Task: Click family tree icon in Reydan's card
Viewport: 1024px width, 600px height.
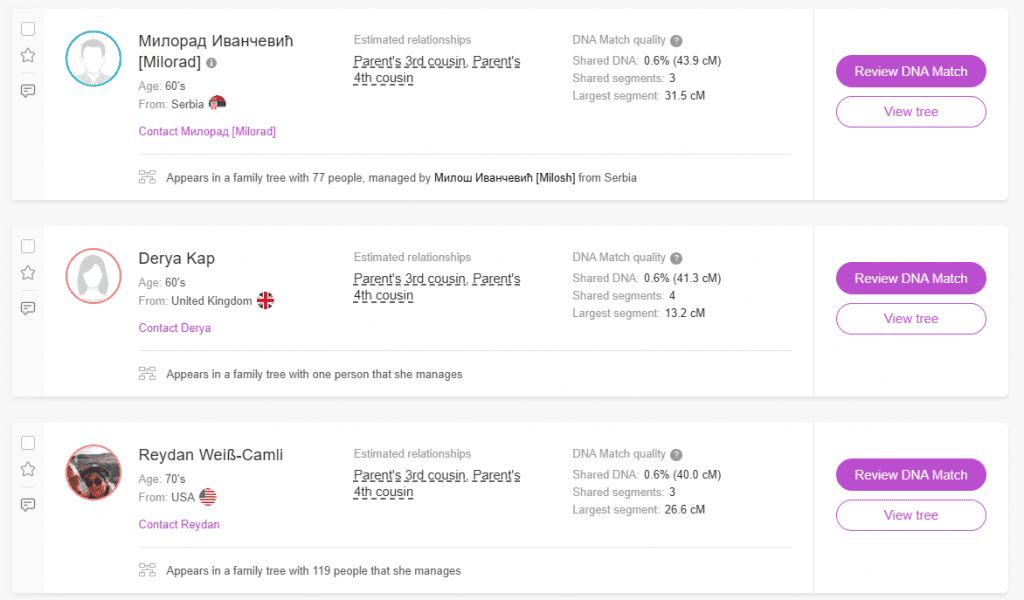Action: pyautogui.click(x=147, y=571)
